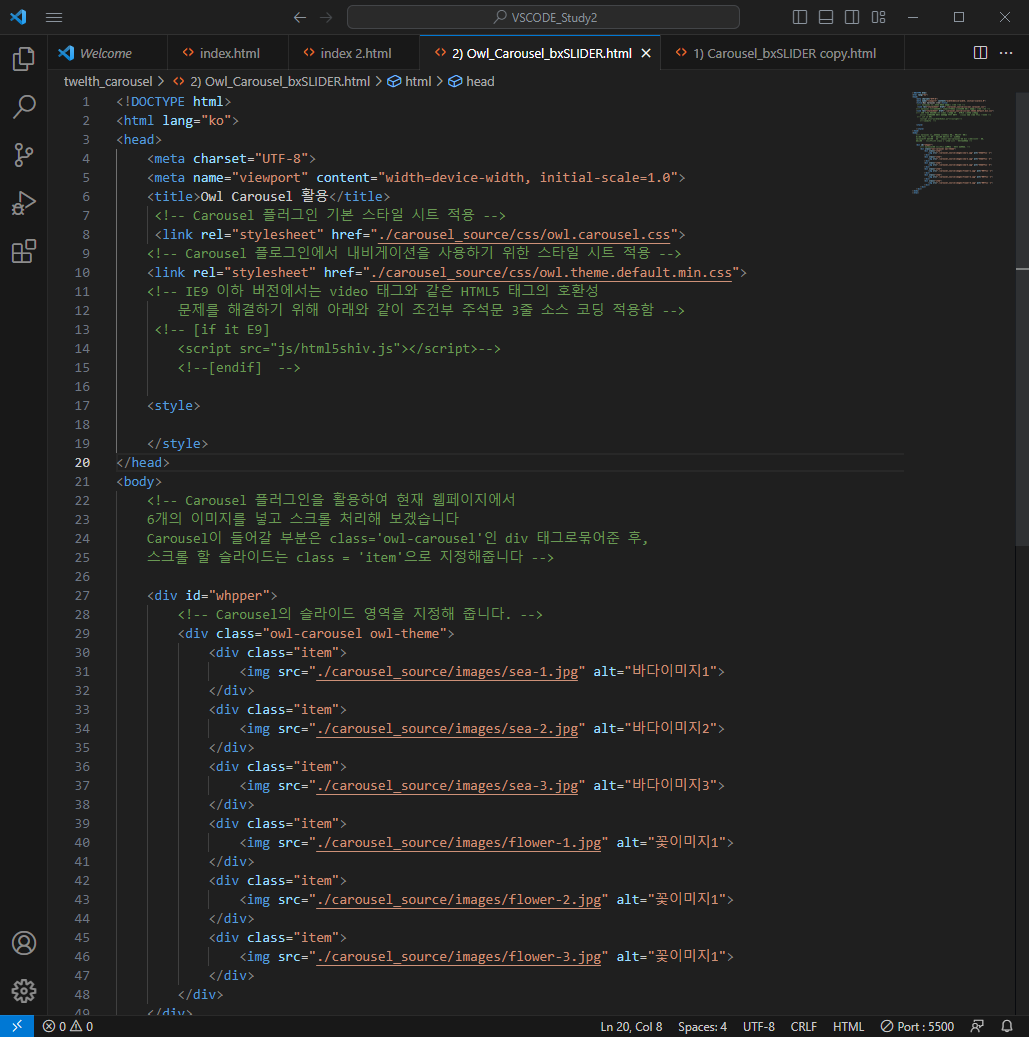Click the Copilot status icon next to bell
1029x1037 pixels.
point(977,1026)
